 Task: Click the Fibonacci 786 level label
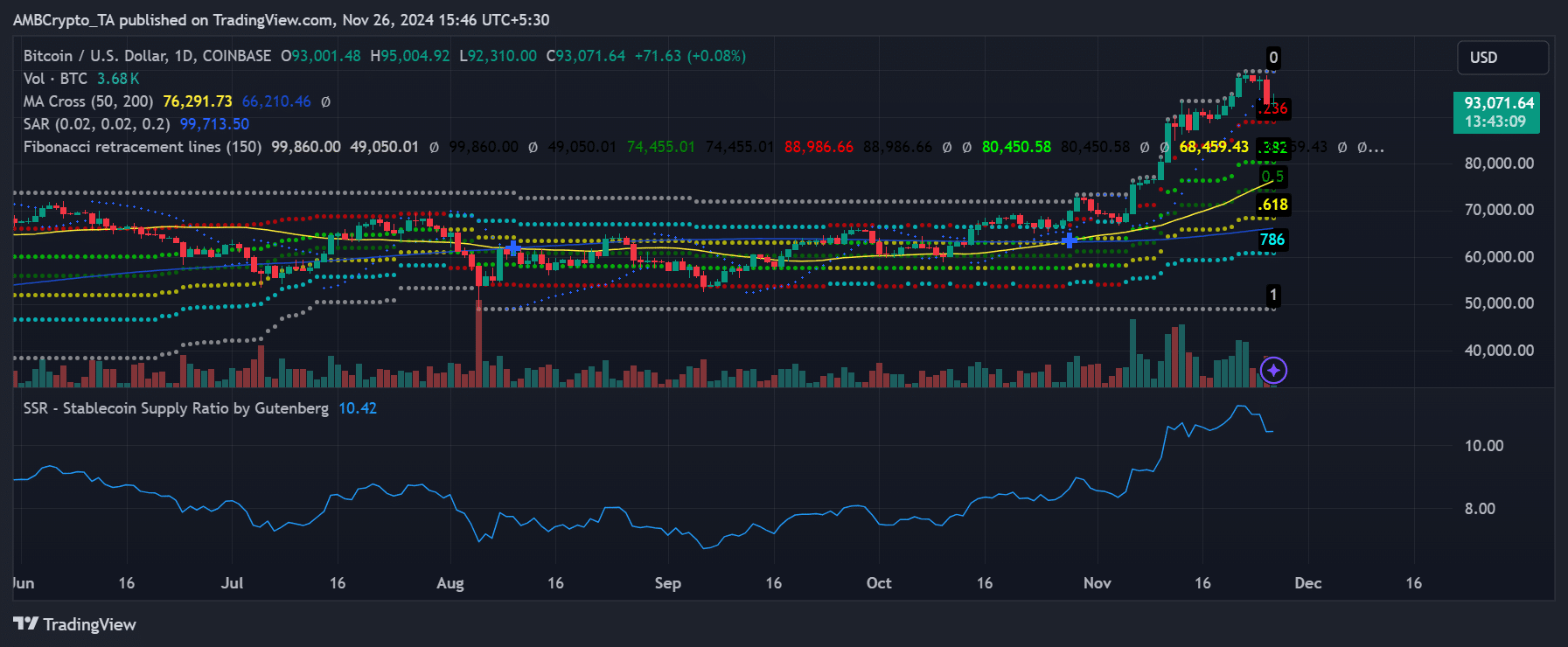pyautogui.click(x=1272, y=240)
